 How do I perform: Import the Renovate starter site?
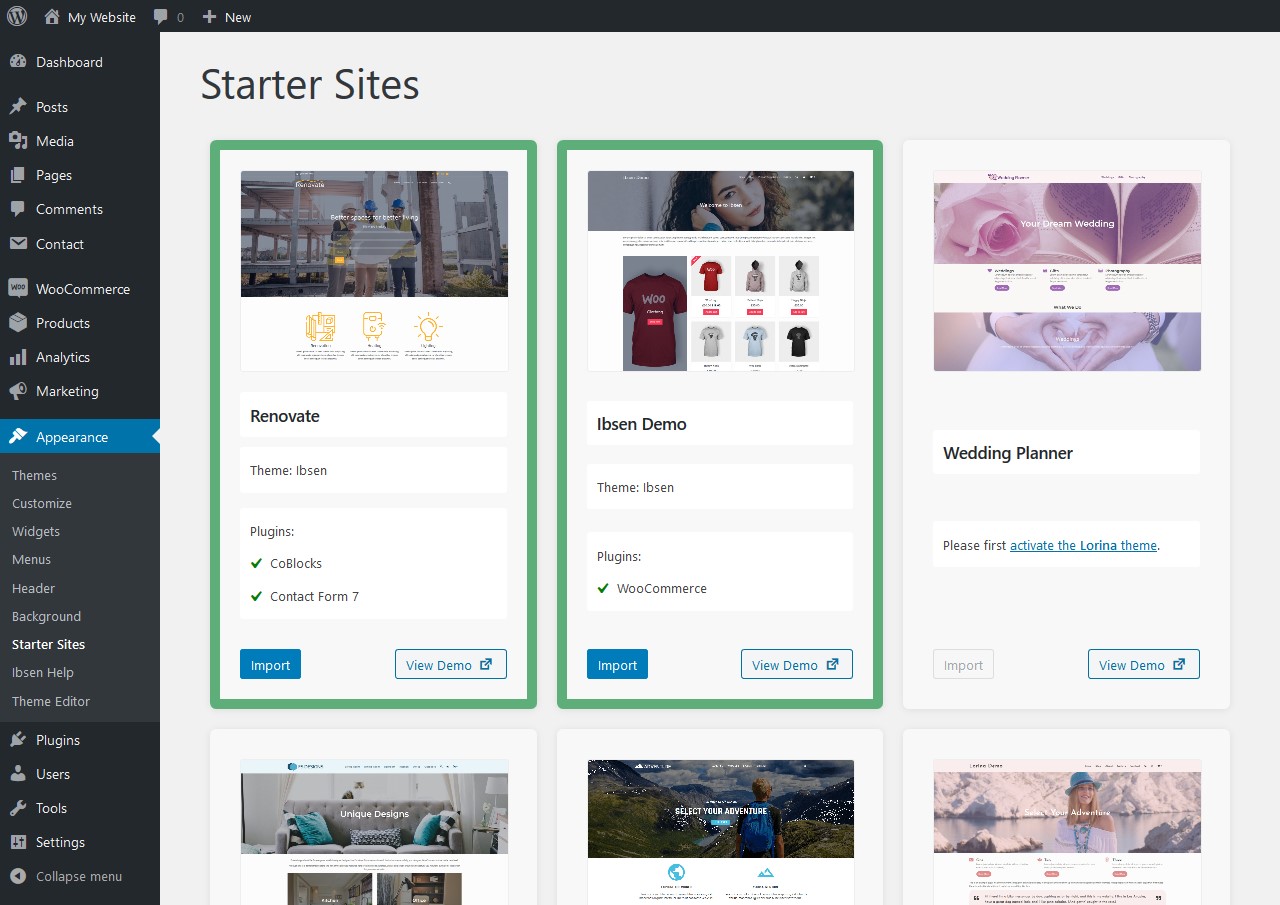point(270,664)
